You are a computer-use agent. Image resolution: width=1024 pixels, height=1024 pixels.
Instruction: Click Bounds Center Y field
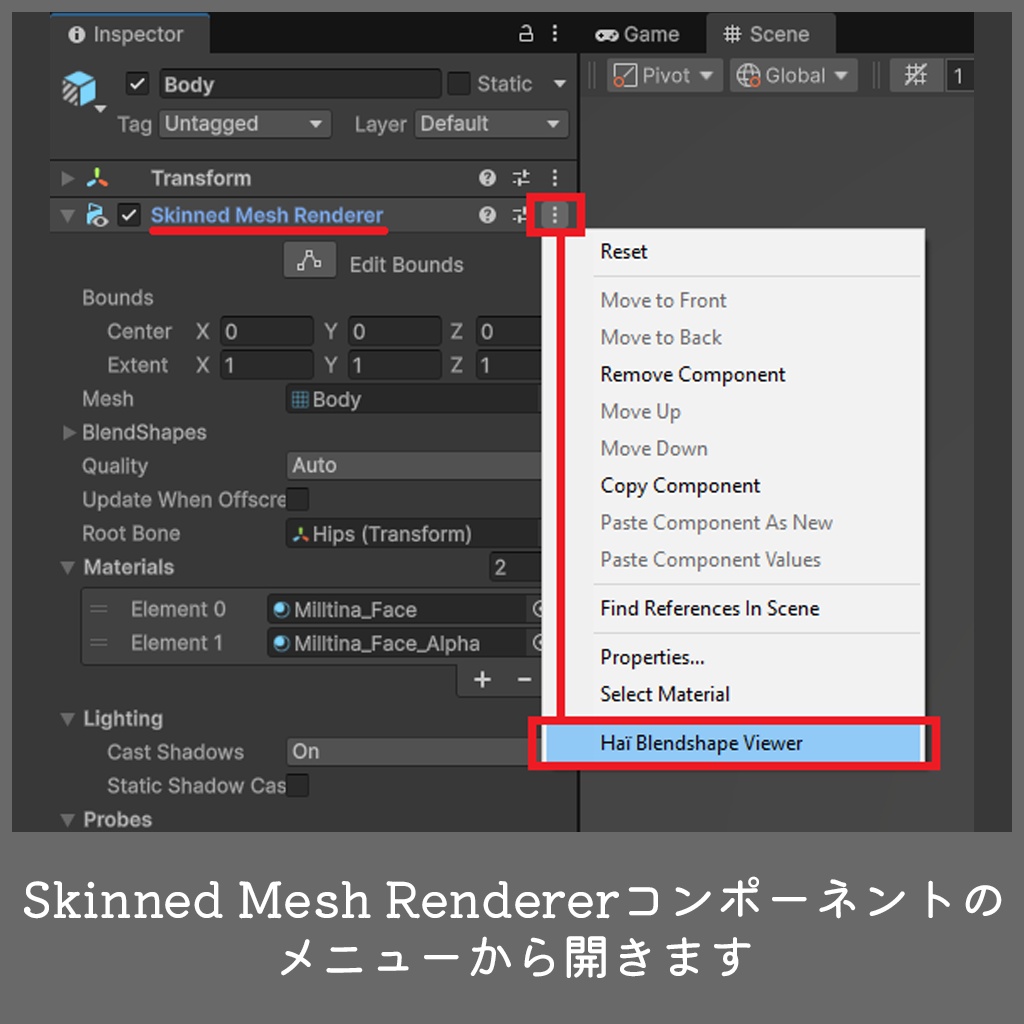point(394,331)
